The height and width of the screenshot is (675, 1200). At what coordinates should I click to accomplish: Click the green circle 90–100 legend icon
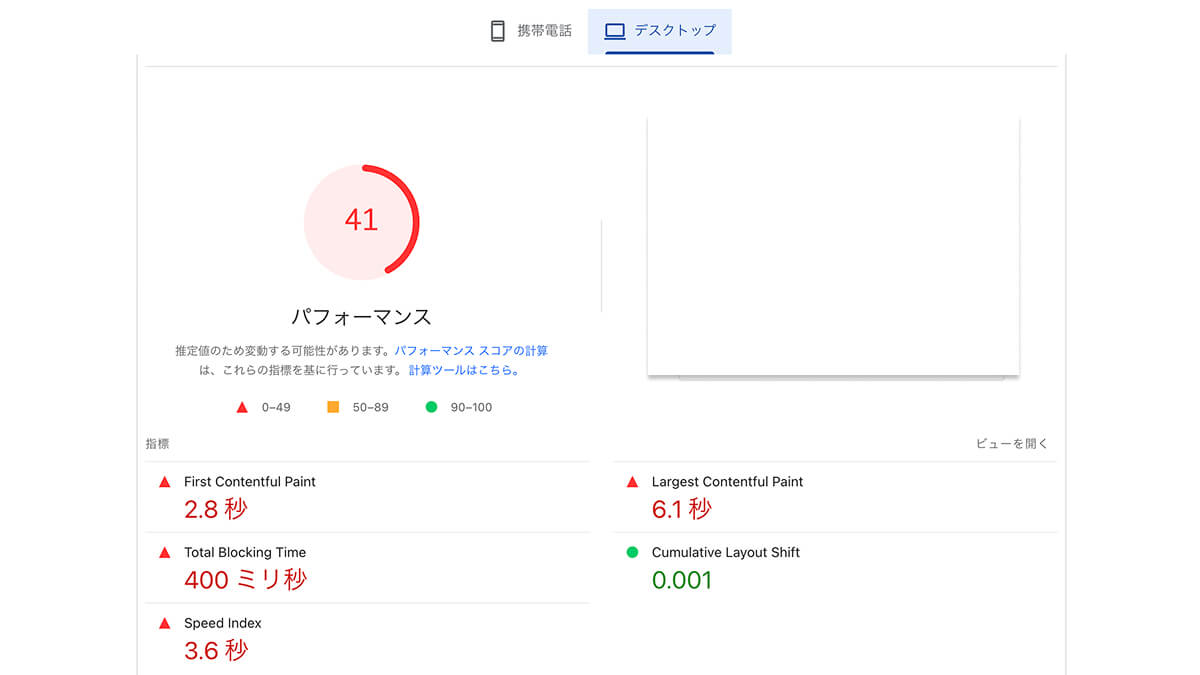click(x=431, y=407)
